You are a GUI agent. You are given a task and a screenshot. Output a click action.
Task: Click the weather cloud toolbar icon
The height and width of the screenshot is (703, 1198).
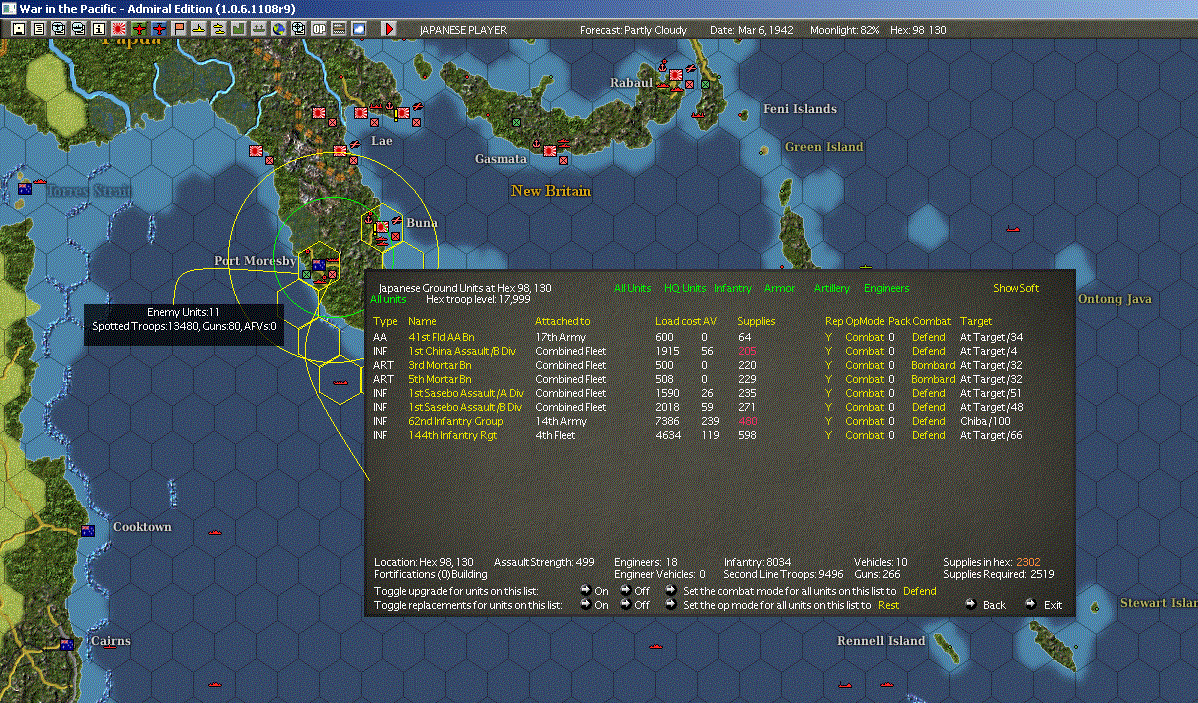coord(358,29)
